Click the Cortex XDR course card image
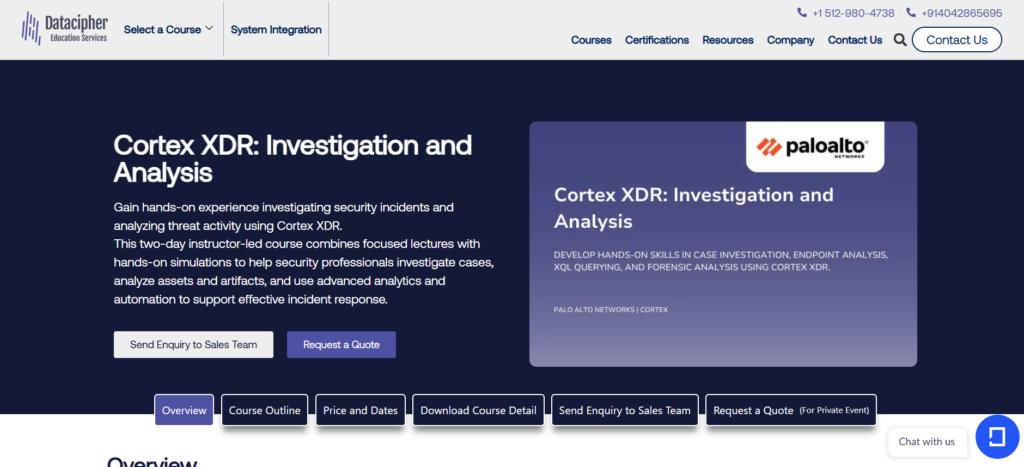This screenshot has height=467, width=1024. [x=723, y=244]
